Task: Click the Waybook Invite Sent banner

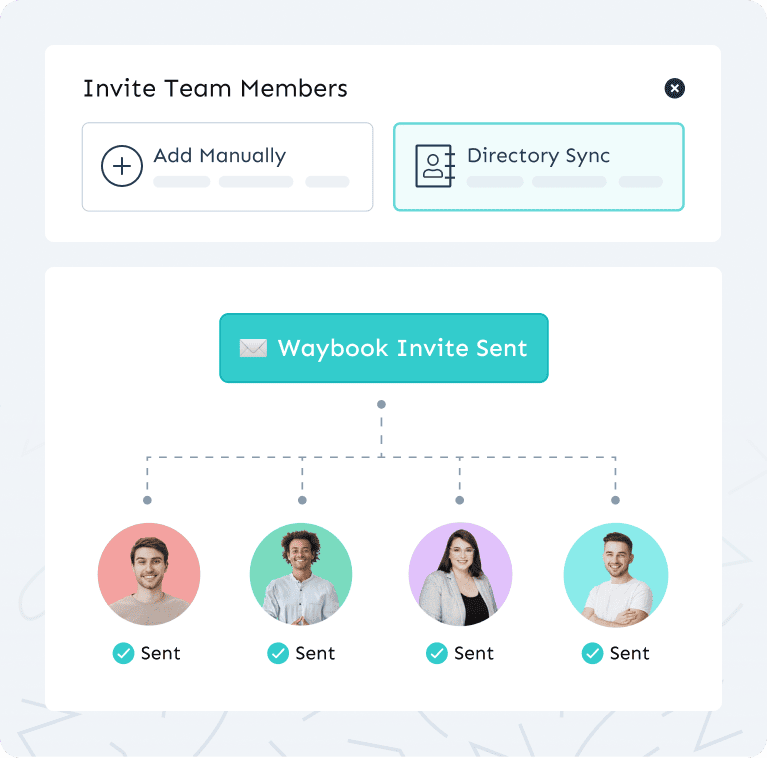Action: tap(384, 348)
